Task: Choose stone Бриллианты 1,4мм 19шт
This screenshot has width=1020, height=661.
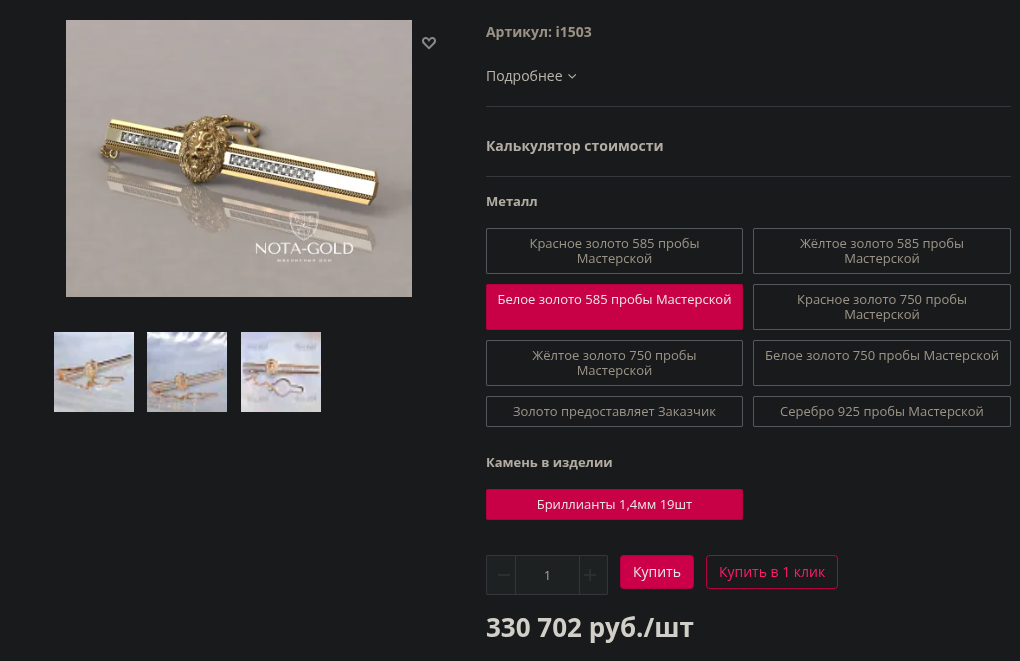Action: pos(614,505)
